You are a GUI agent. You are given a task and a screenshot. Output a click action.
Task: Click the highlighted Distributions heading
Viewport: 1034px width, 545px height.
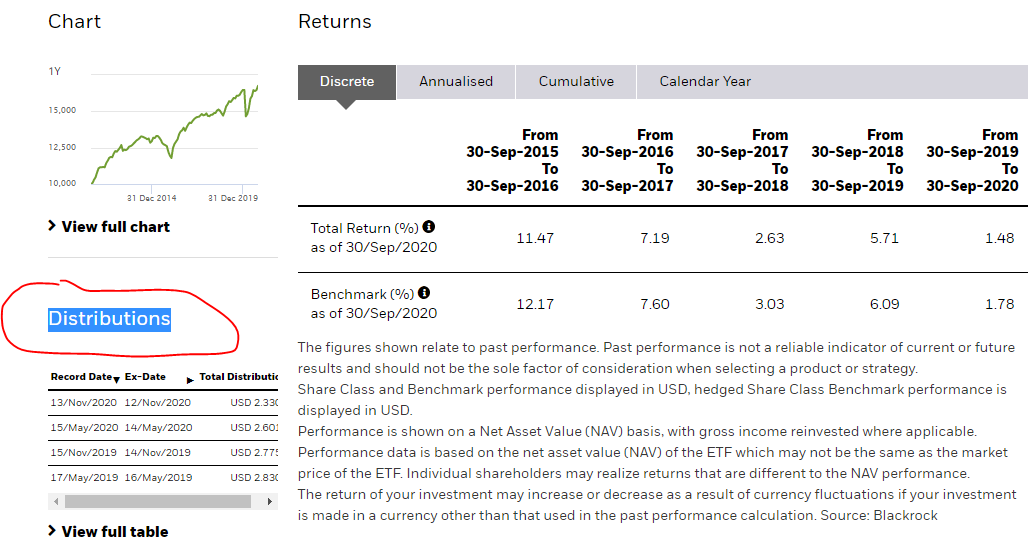(x=110, y=319)
